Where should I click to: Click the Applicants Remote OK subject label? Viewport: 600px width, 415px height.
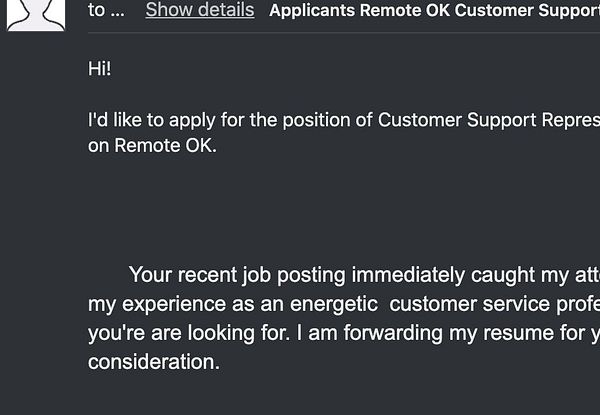[x=360, y=12]
